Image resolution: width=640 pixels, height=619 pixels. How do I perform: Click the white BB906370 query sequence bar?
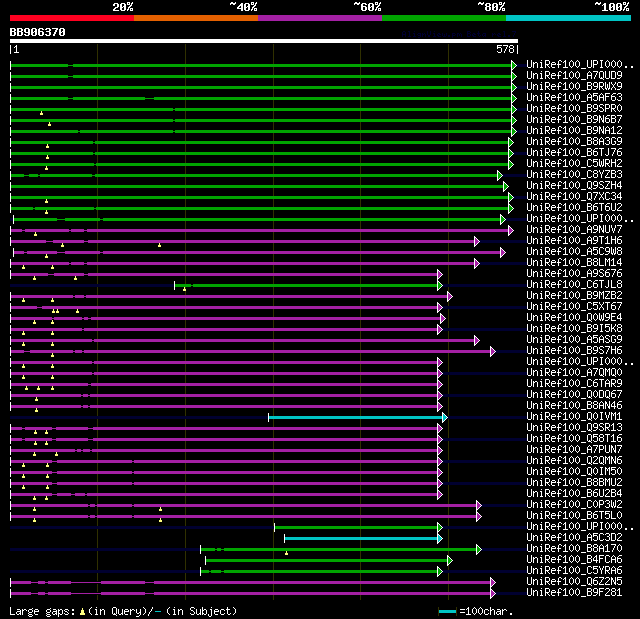(264, 41)
